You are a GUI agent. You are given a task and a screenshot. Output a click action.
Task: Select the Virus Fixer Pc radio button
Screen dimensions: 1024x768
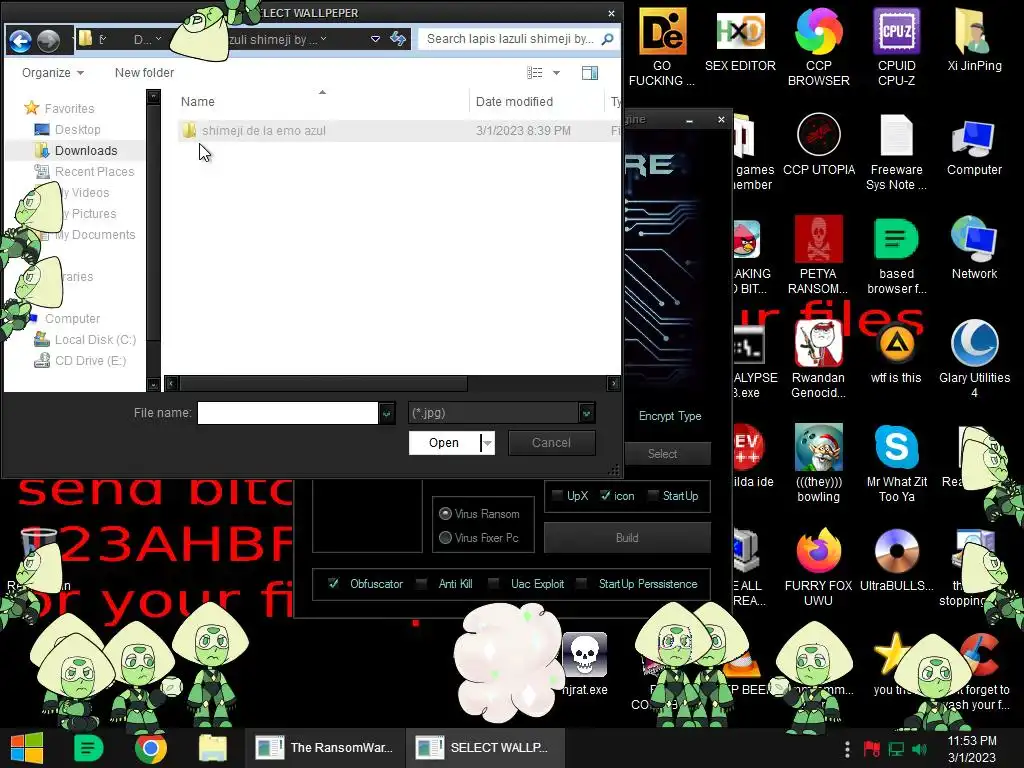(445, 537)
